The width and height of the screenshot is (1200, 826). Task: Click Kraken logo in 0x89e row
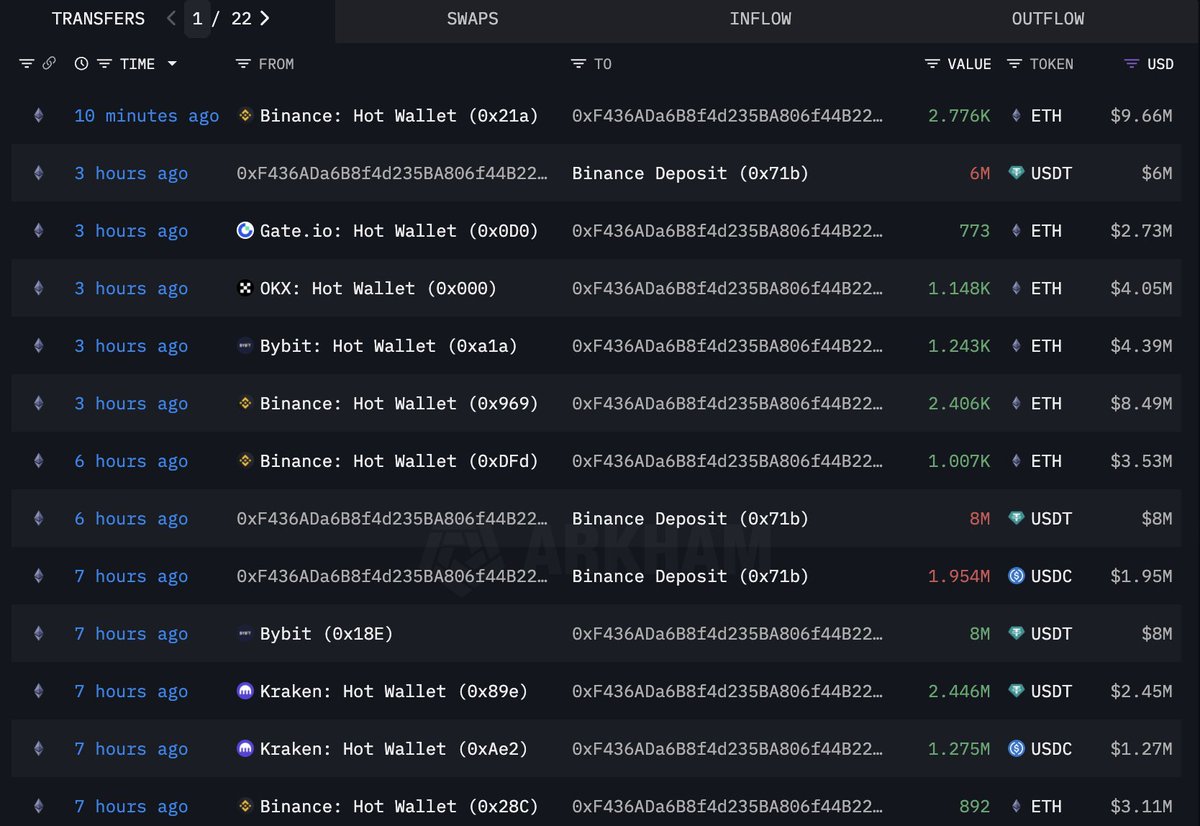(x=245, y=692)
